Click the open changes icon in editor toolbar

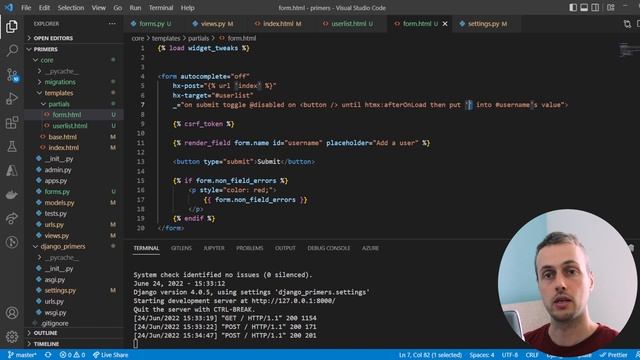point(627,24)
